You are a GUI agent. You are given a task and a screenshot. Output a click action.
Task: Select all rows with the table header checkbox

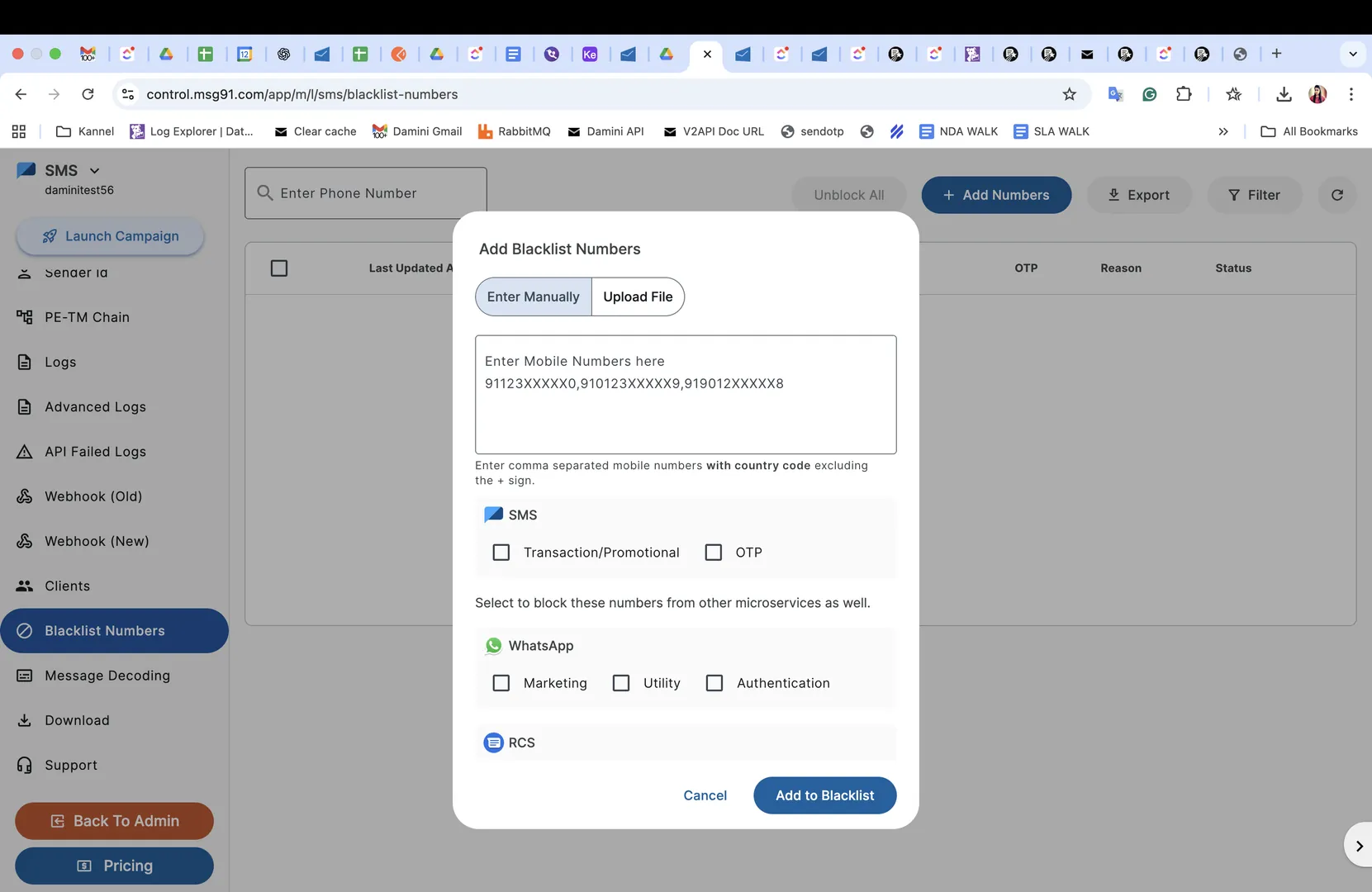point(279,268)
